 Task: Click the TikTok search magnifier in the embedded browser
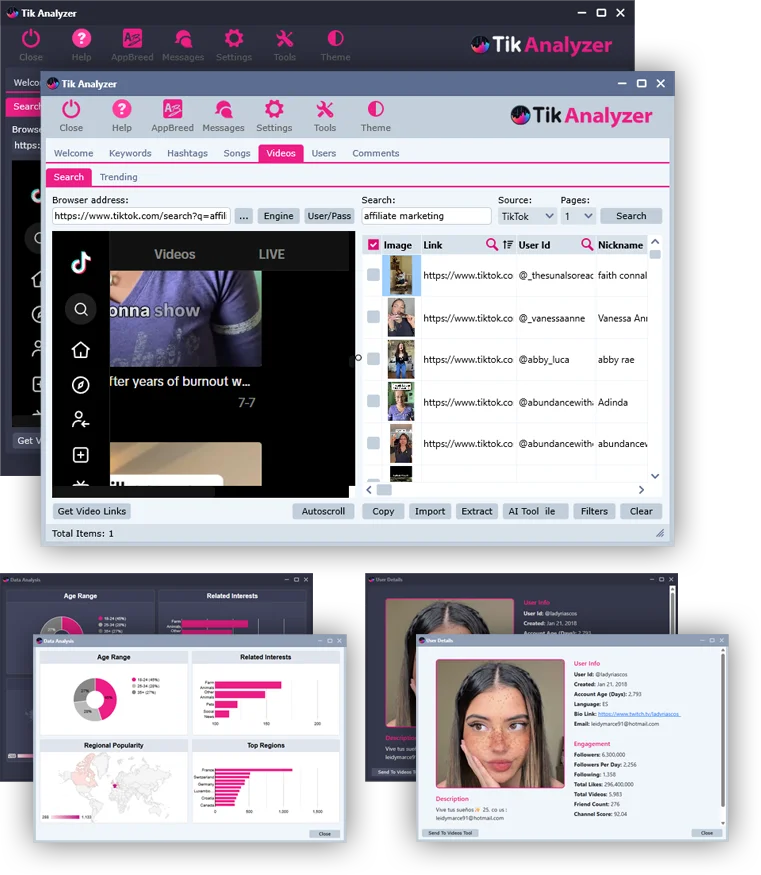click(x=81, y=310)
